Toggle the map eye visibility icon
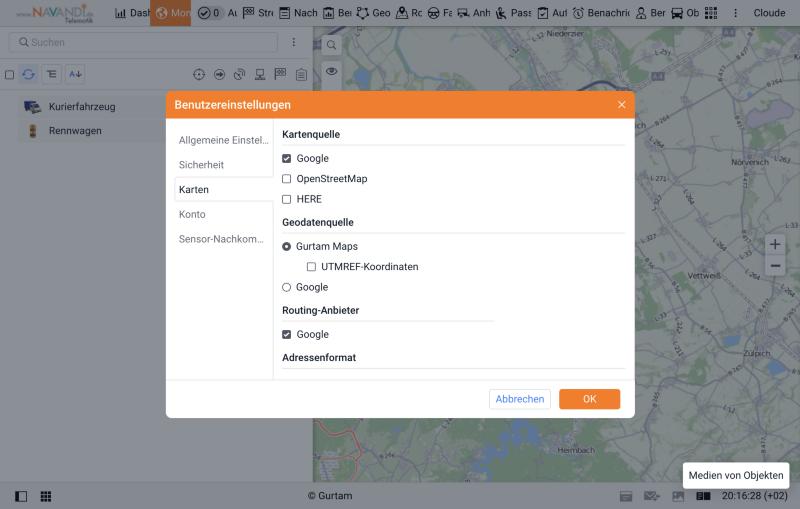Viewport: 800px width, 509px height. (332, 71)
